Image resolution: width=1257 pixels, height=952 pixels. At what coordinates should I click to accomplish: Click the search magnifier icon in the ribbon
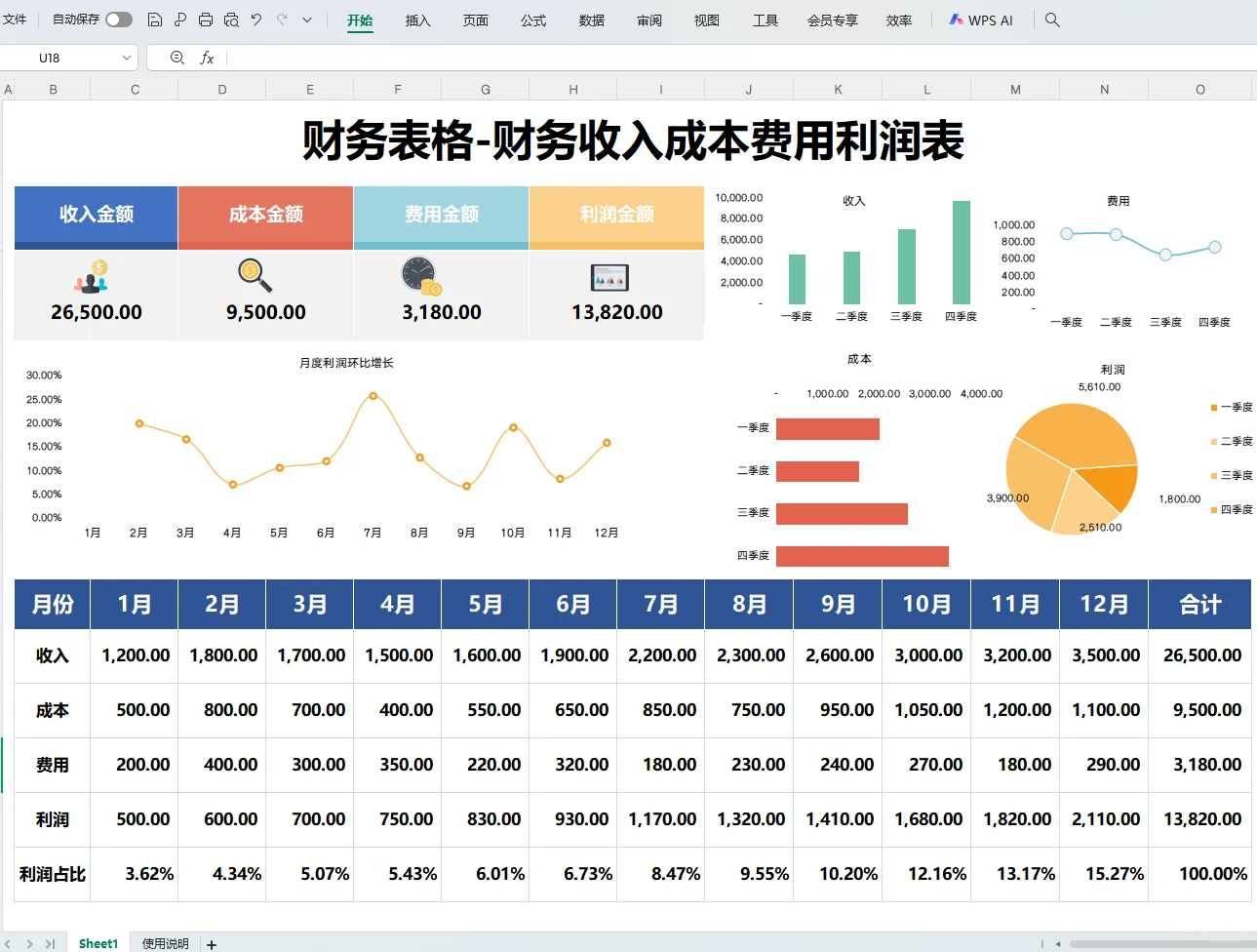[x=1052, y=20]
